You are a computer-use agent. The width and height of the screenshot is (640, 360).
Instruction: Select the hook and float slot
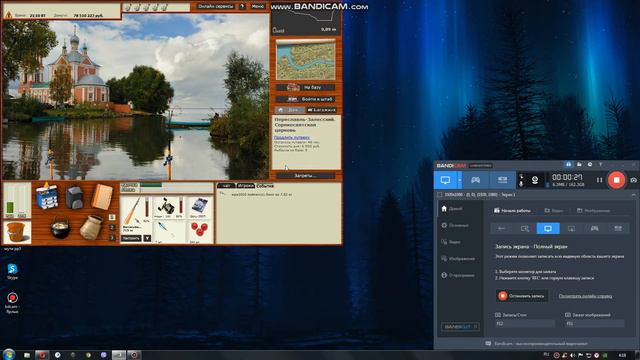click(x=168, y=232)
